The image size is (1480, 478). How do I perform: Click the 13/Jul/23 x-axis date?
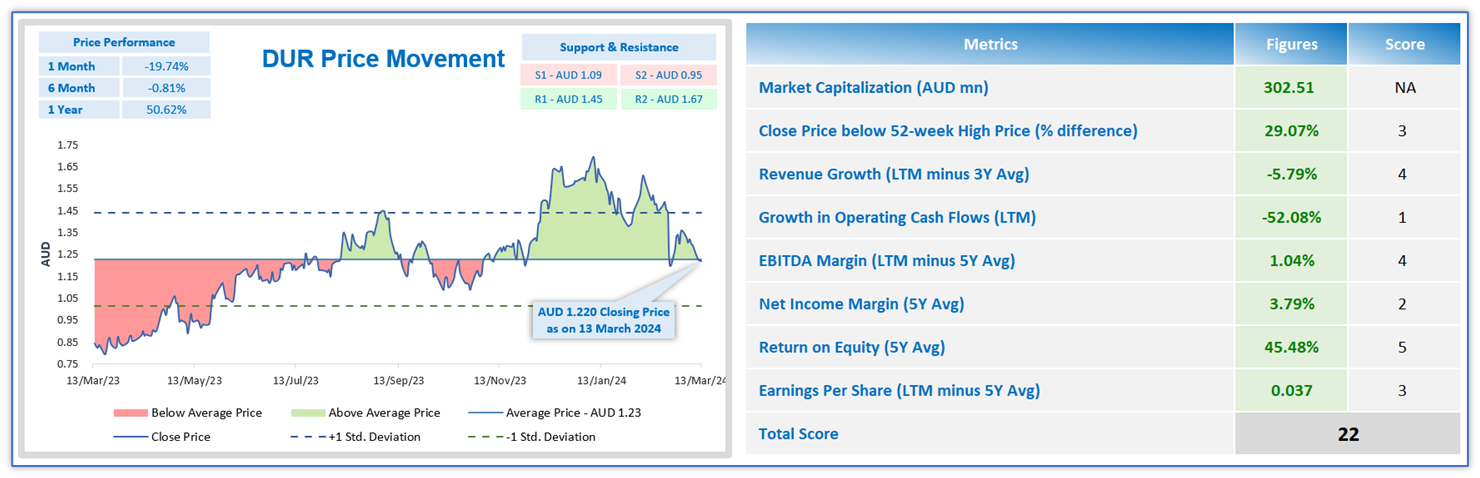click(296, 381)
